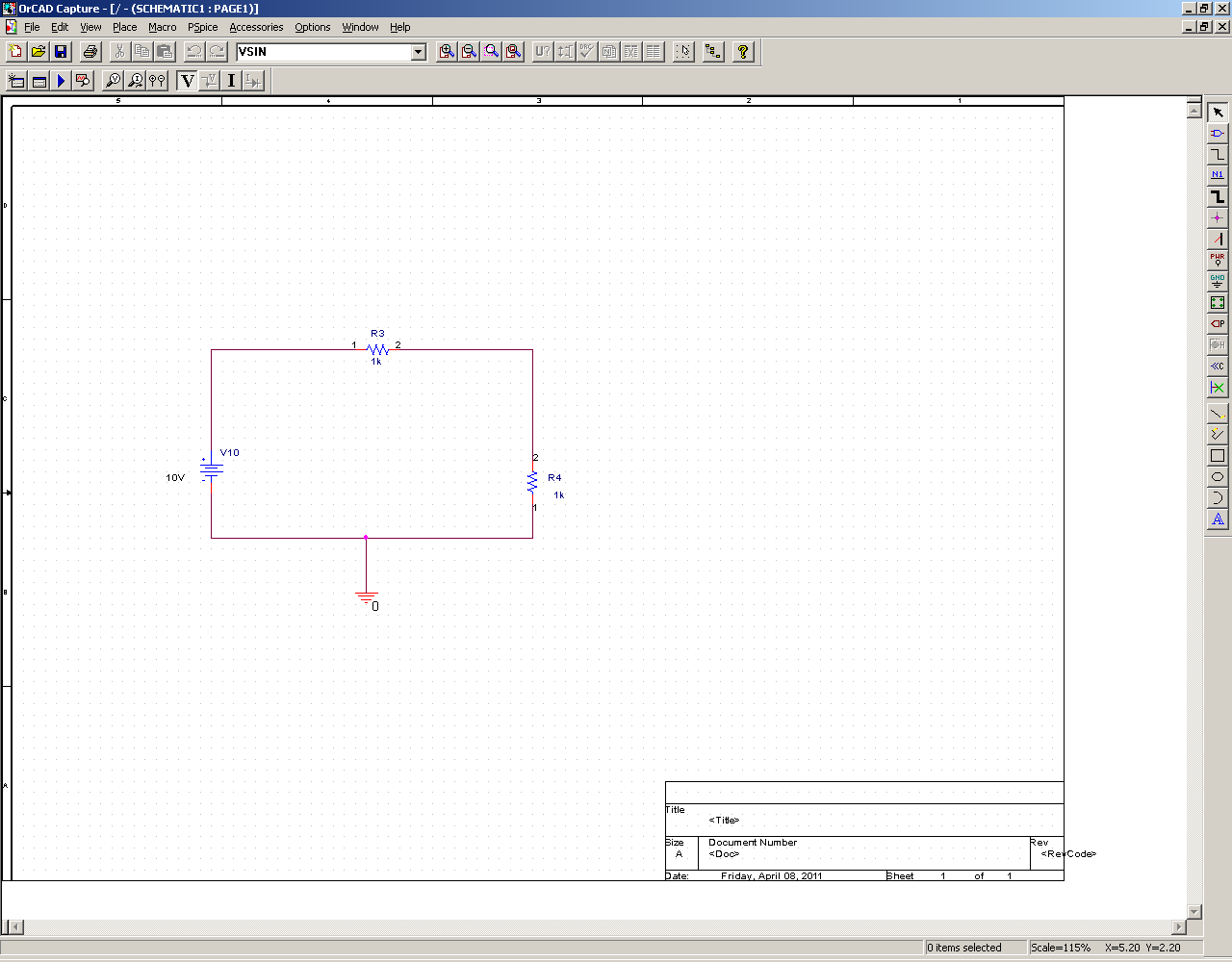Select resistor R4 symbol
The height and width of the screenshot is (962, 1232).
(x=532, y=482)
